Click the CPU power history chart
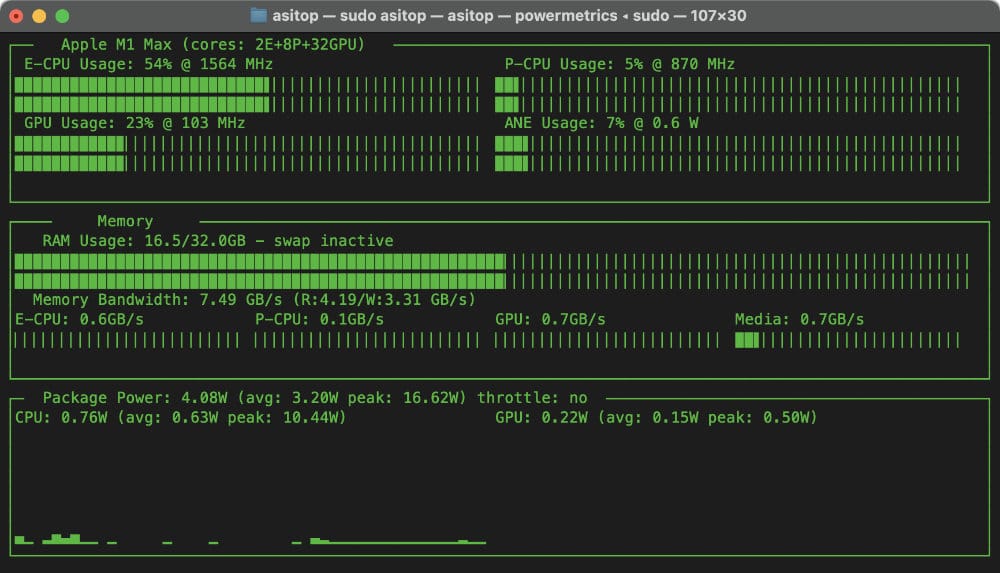The width and height of the screenshot is (1000, 573). 250,539
